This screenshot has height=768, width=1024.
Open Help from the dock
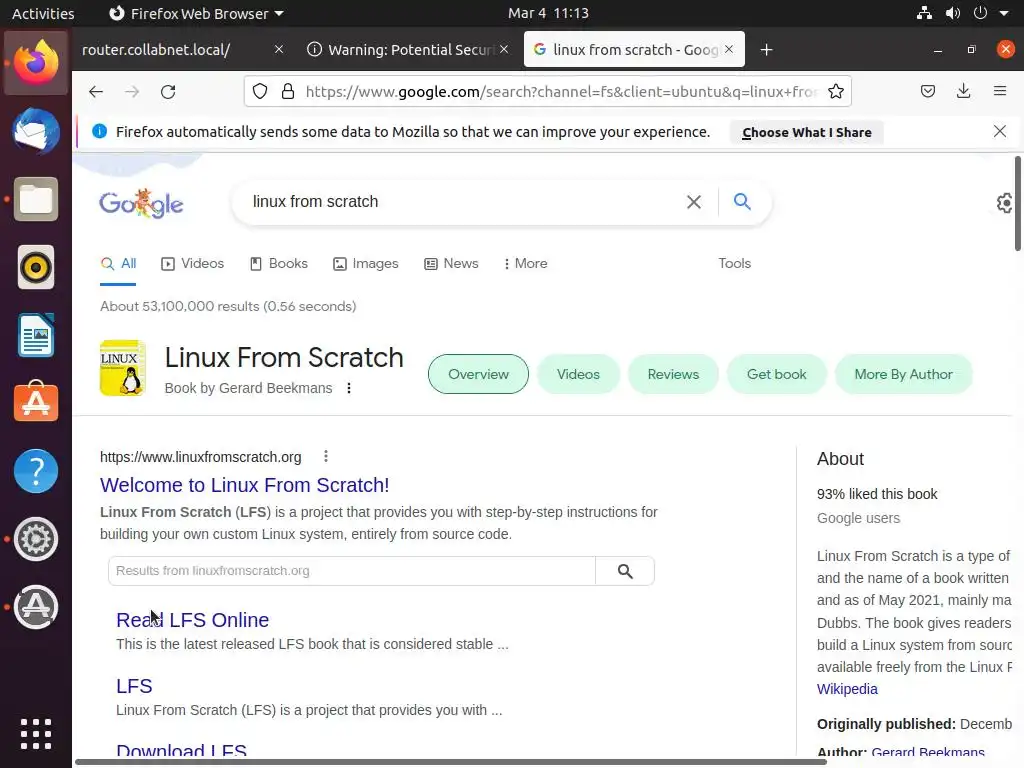point(36,471)
